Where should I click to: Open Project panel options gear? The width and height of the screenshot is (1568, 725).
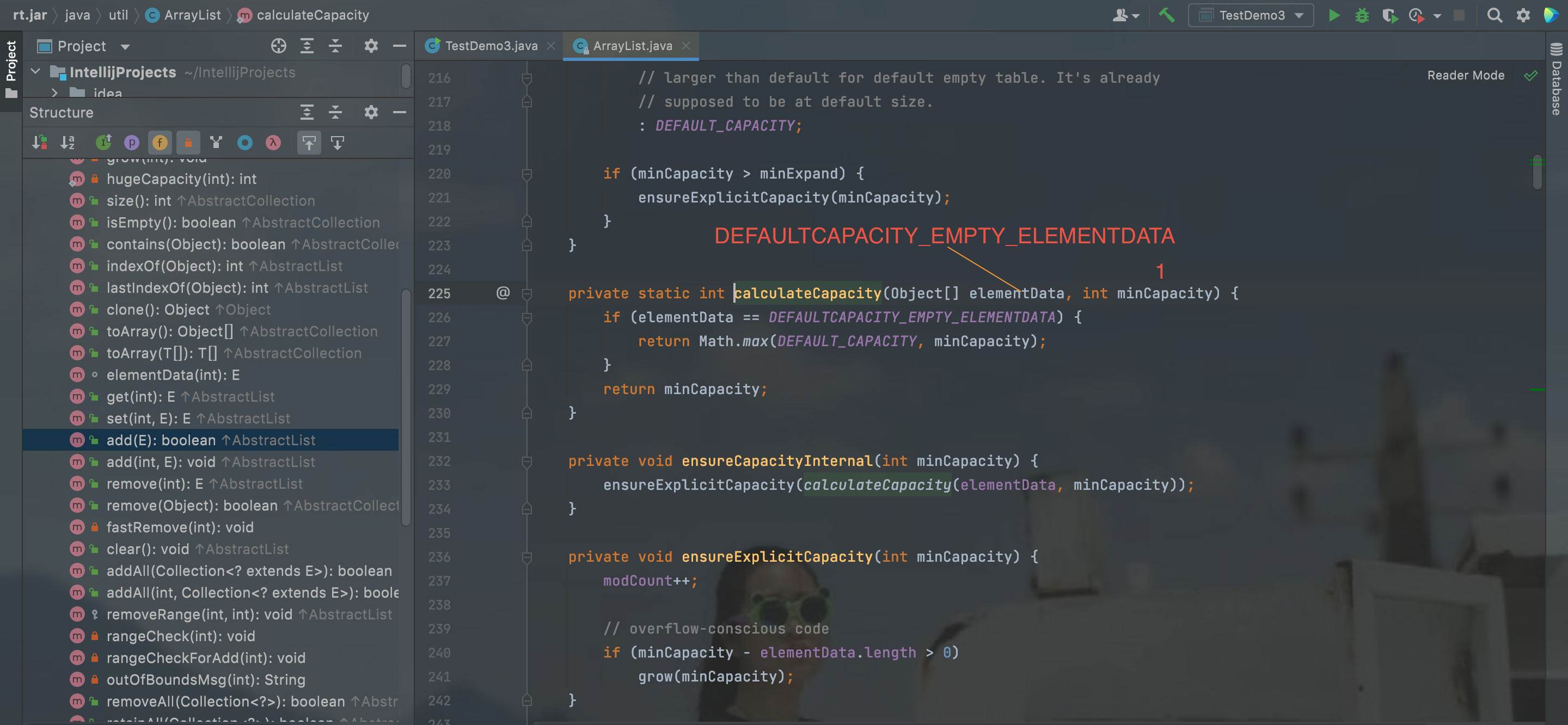click(371, 46)
